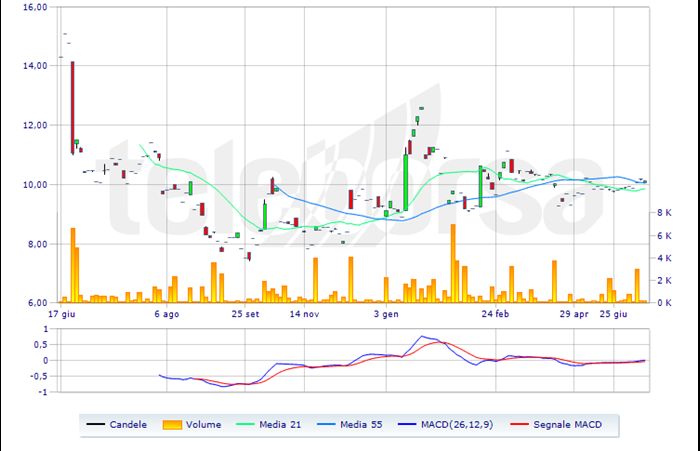Click the 29 apr date label
Screen dimensions: 700x451
(x=574, y=314)
